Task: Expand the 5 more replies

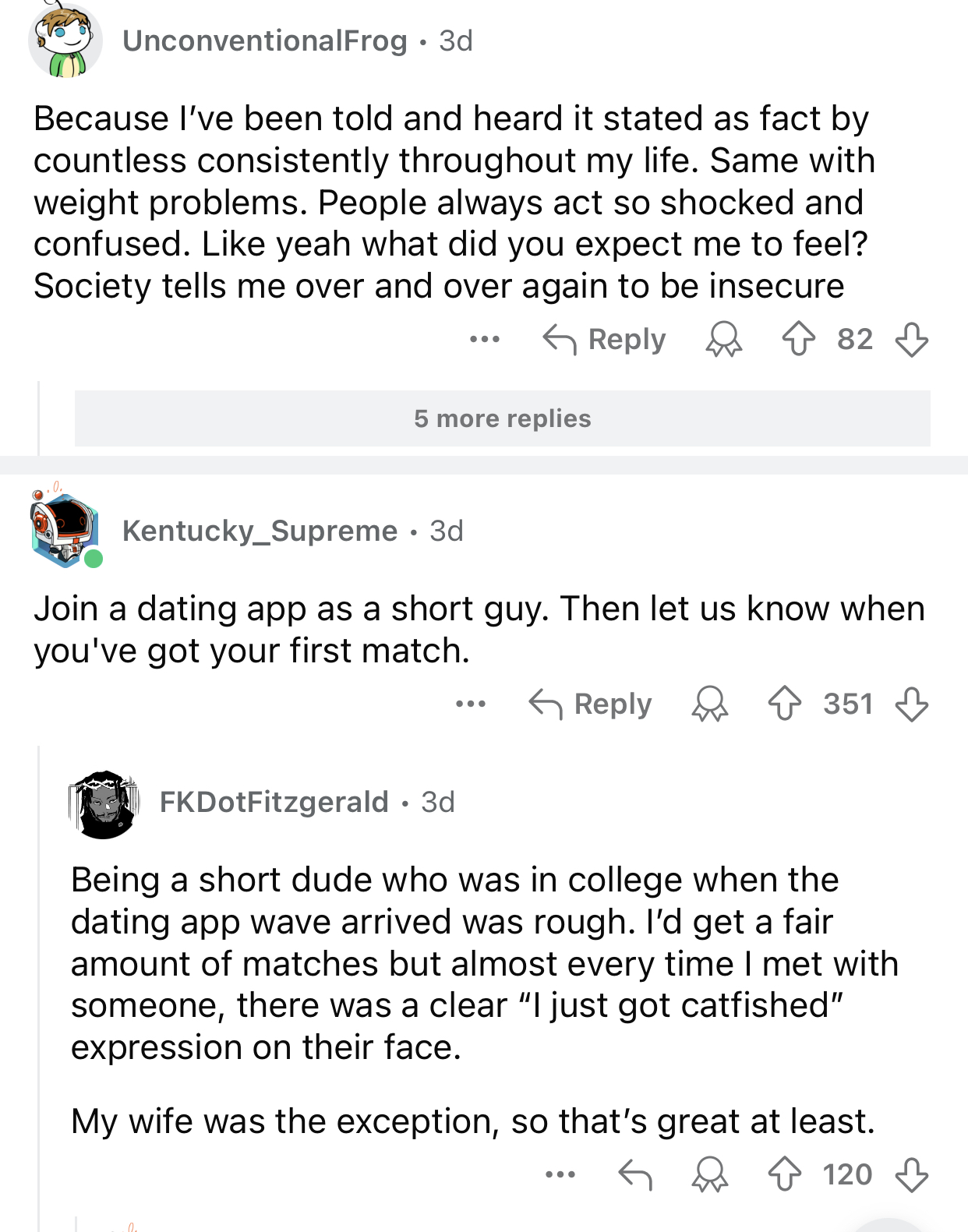Action: click(502, 418)
